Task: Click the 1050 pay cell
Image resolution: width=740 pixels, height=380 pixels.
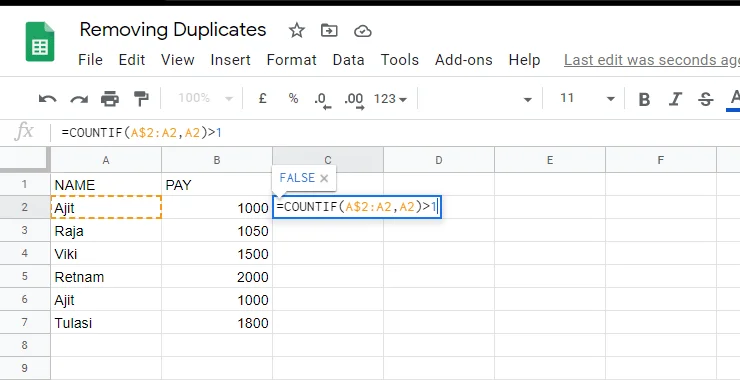Action: point(217,230)
